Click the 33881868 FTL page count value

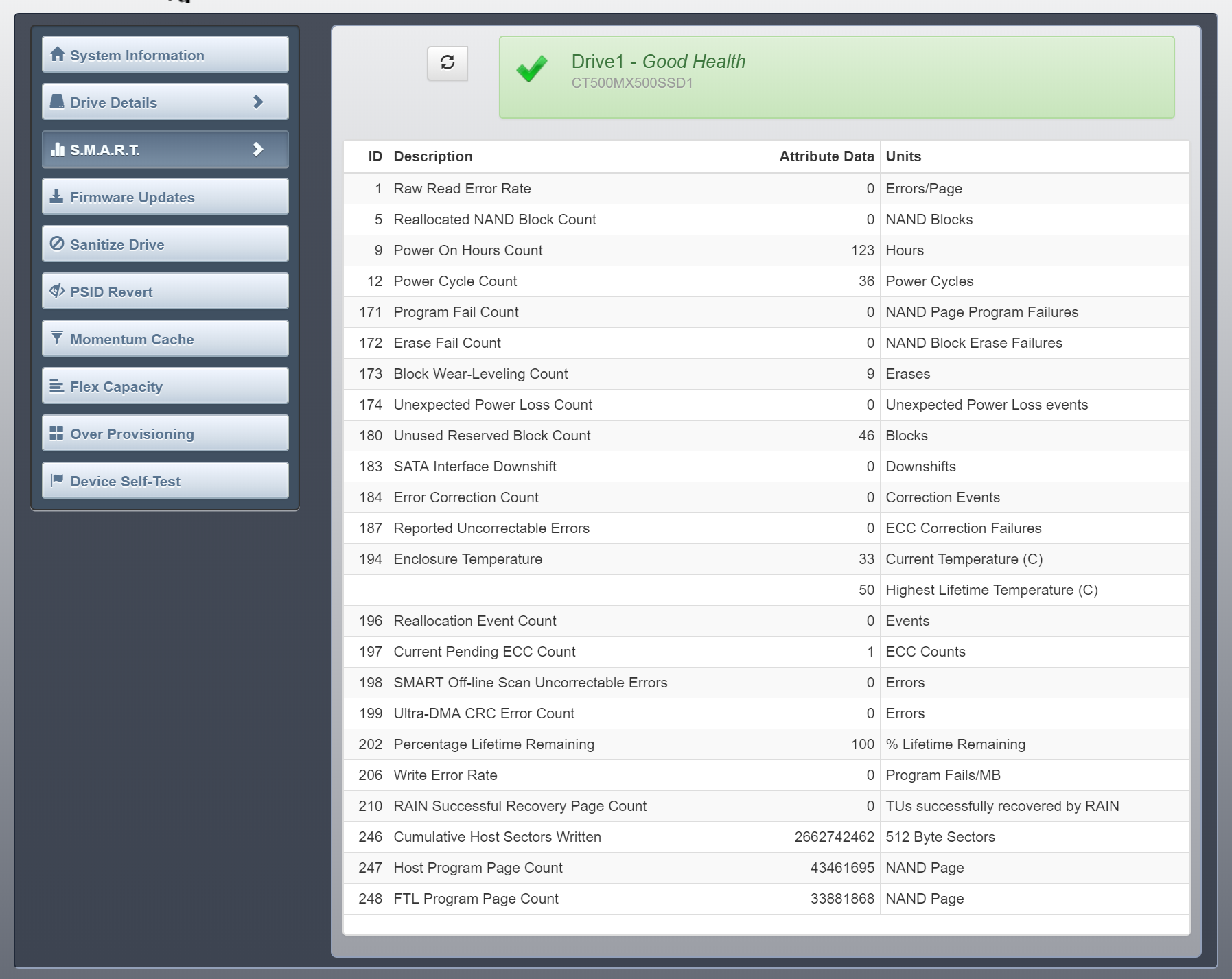(842, 899)
